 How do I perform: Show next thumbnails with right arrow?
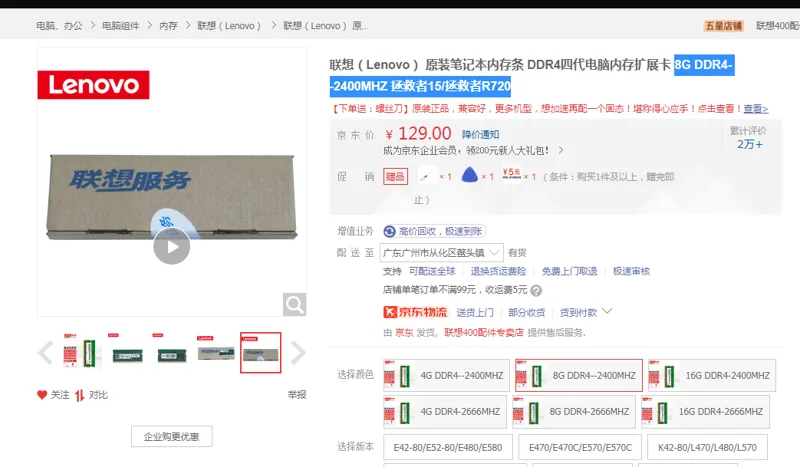[298, 353]
